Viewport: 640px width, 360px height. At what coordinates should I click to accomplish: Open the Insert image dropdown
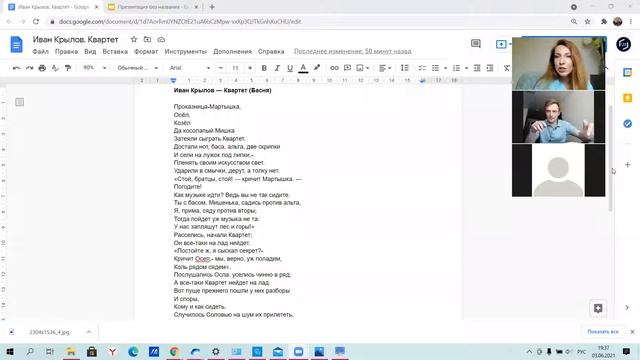pos(362,68)
